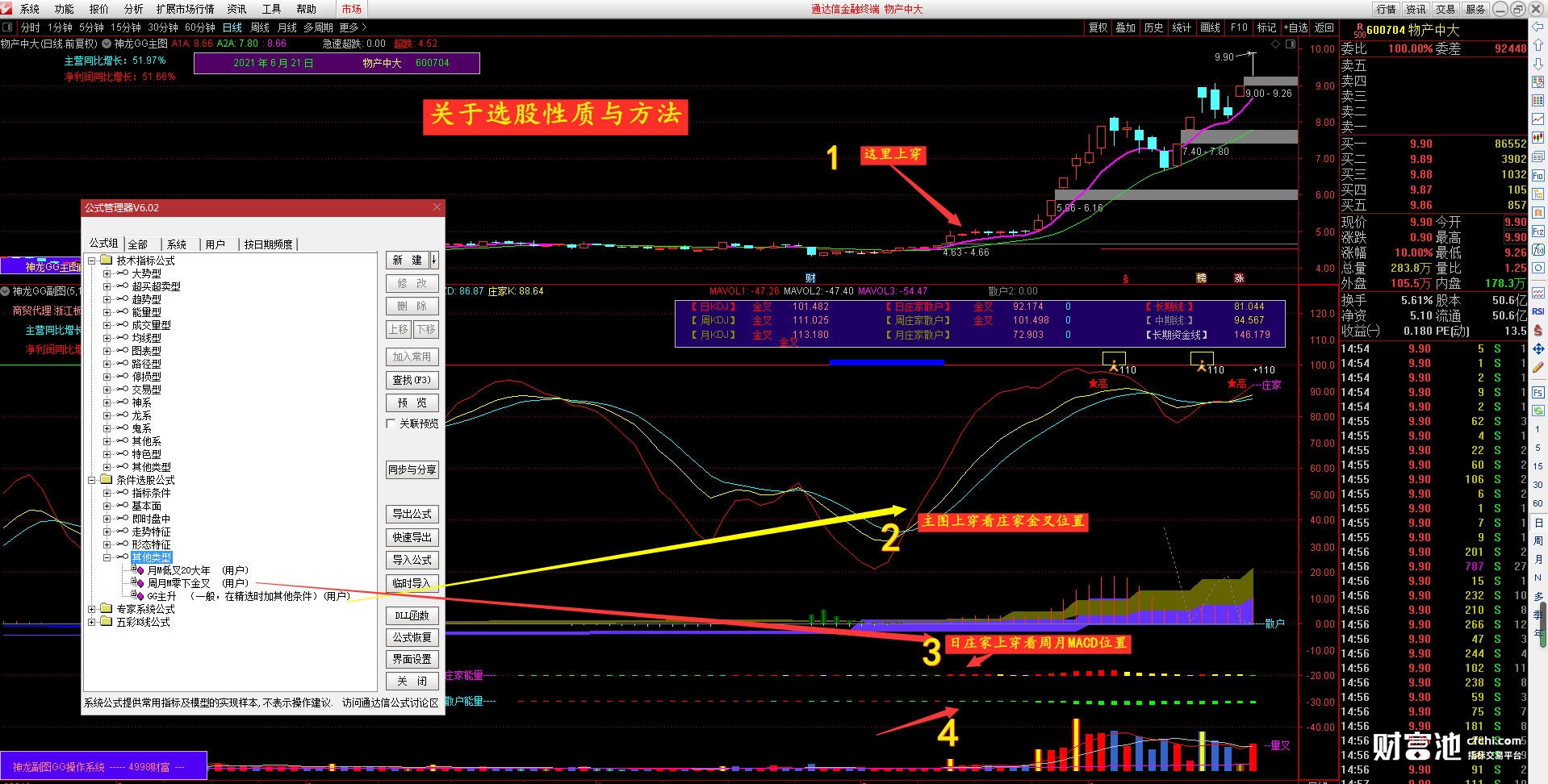Click the F5 sidebar icon
This screenshot has width=1548, height=784.
pyautogui.click(x=1538, y=393)
